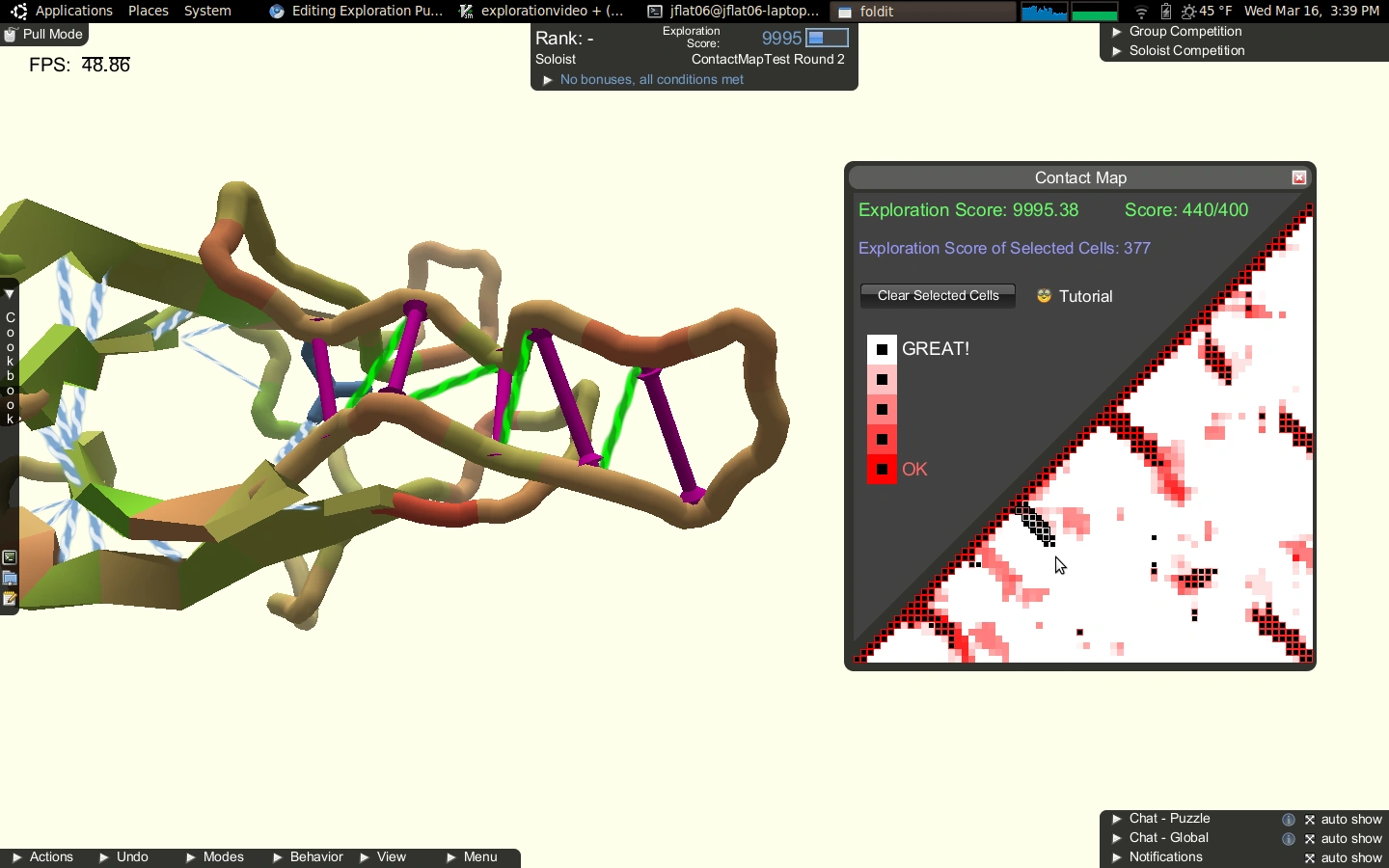Click the 'Soloist' label under Rank
The height and width of the screenshot is (868, 1389).
point(556,60)
